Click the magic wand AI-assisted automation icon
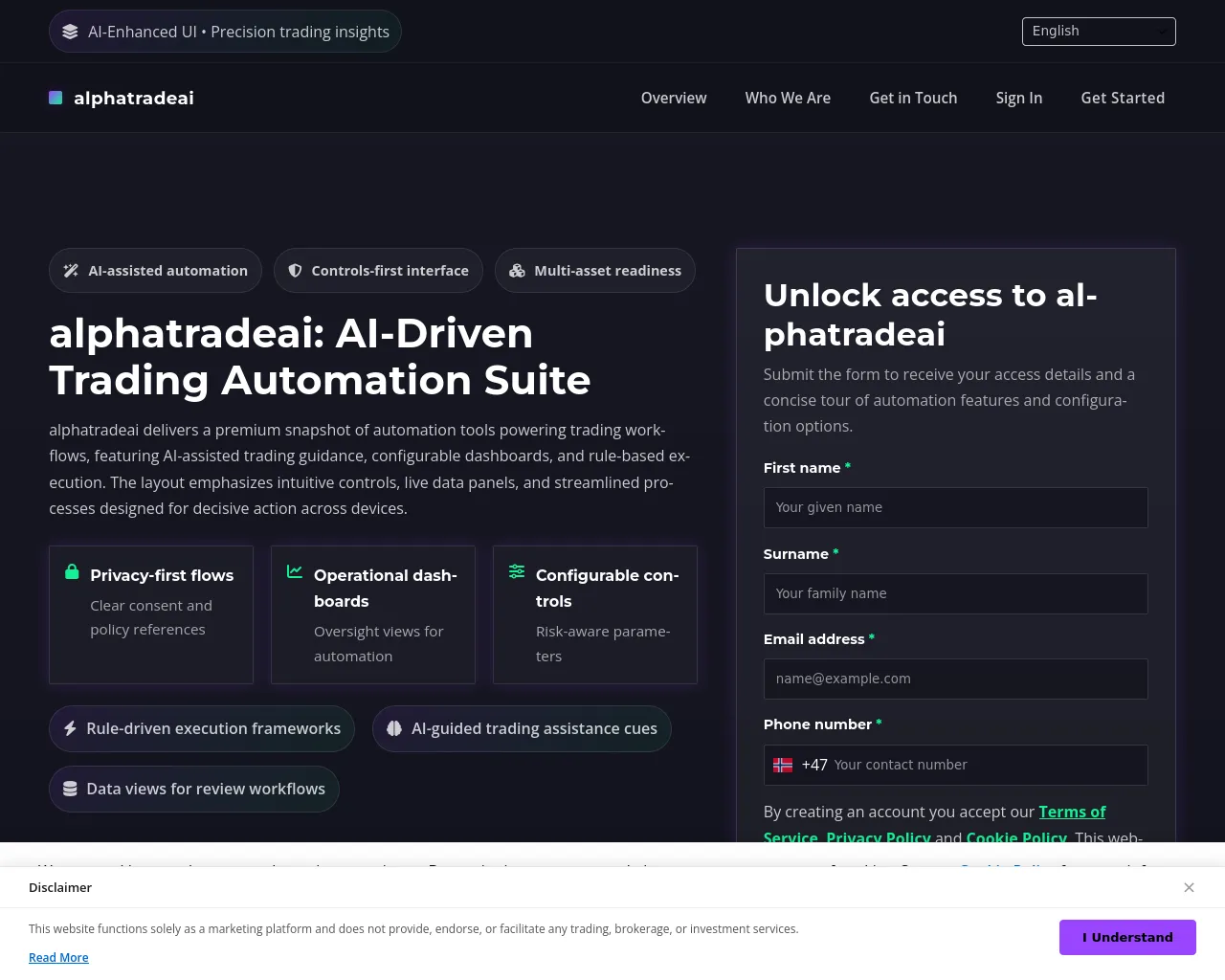The width and height of the screenshot is (1225, 980). [71, 271]
